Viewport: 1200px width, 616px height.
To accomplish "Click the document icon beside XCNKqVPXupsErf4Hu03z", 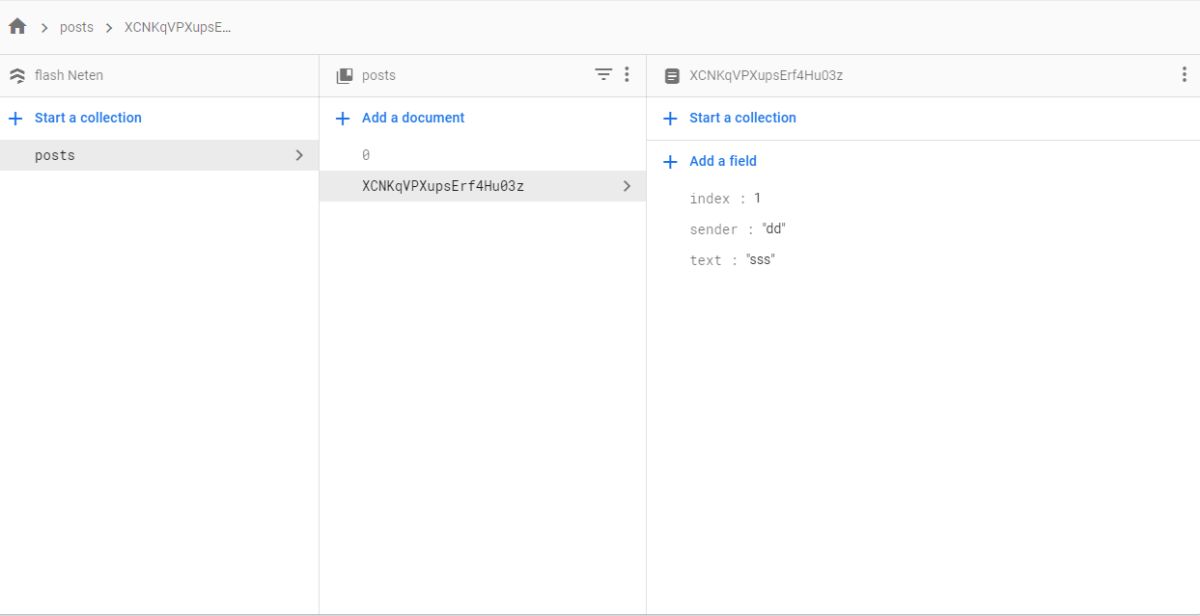I will pyautogui.click(x=672, y=75).
